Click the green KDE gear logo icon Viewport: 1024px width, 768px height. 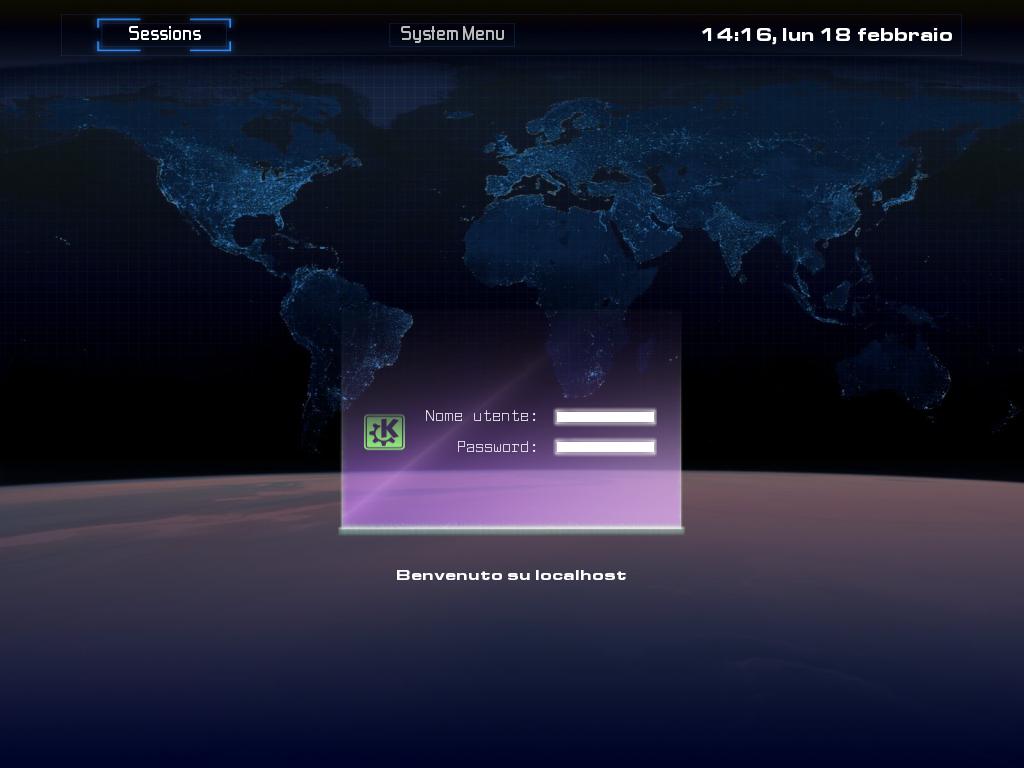point(384,432)
